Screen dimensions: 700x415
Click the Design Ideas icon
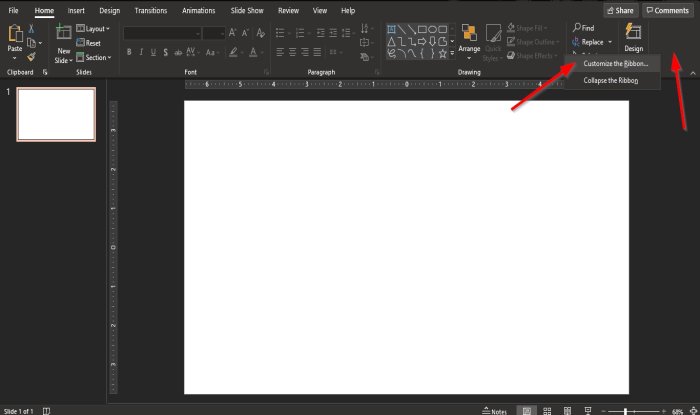tap(633, 36)
